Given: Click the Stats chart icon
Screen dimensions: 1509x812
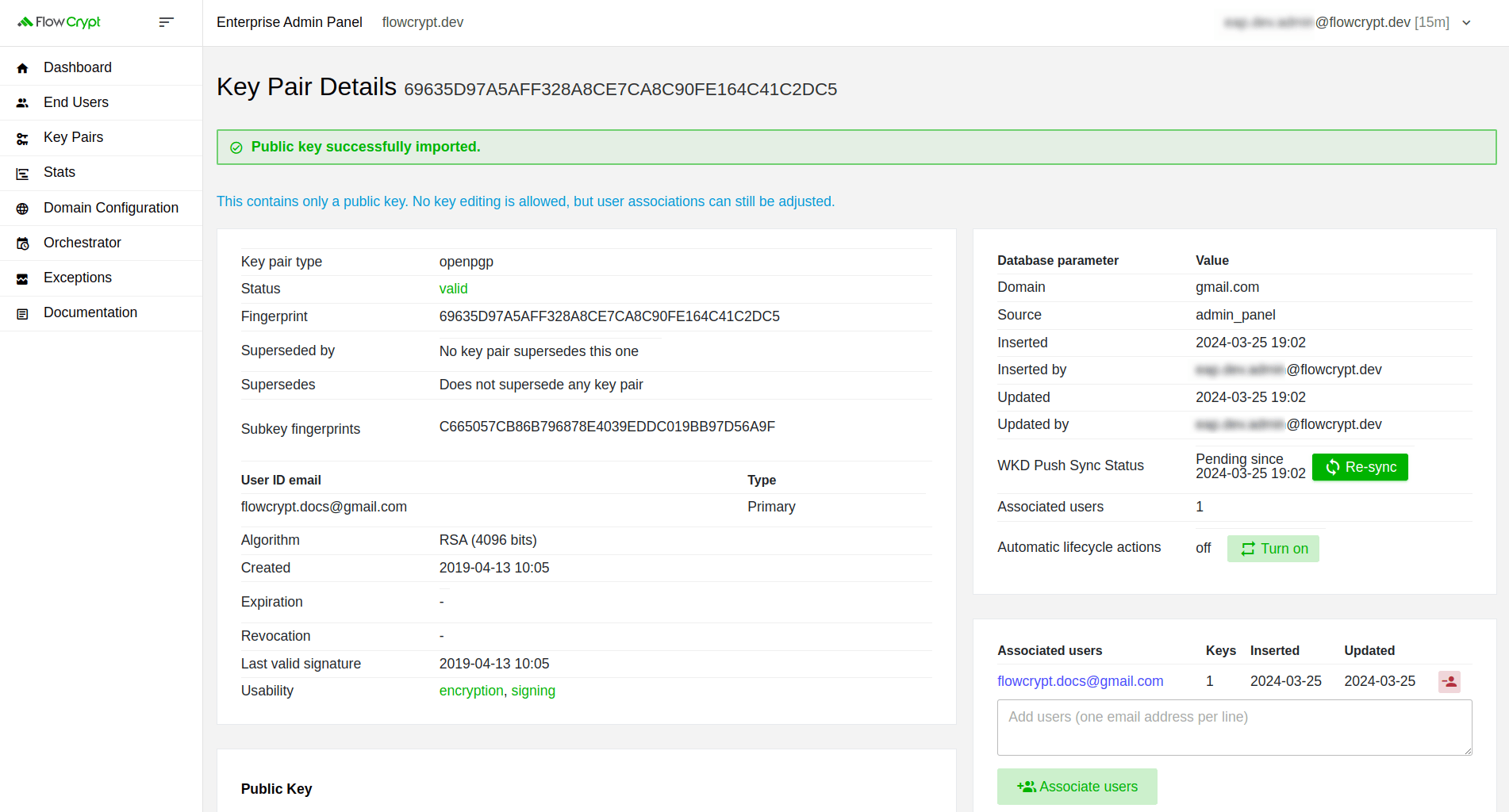Looking at the screenshot, I should 22,173.
